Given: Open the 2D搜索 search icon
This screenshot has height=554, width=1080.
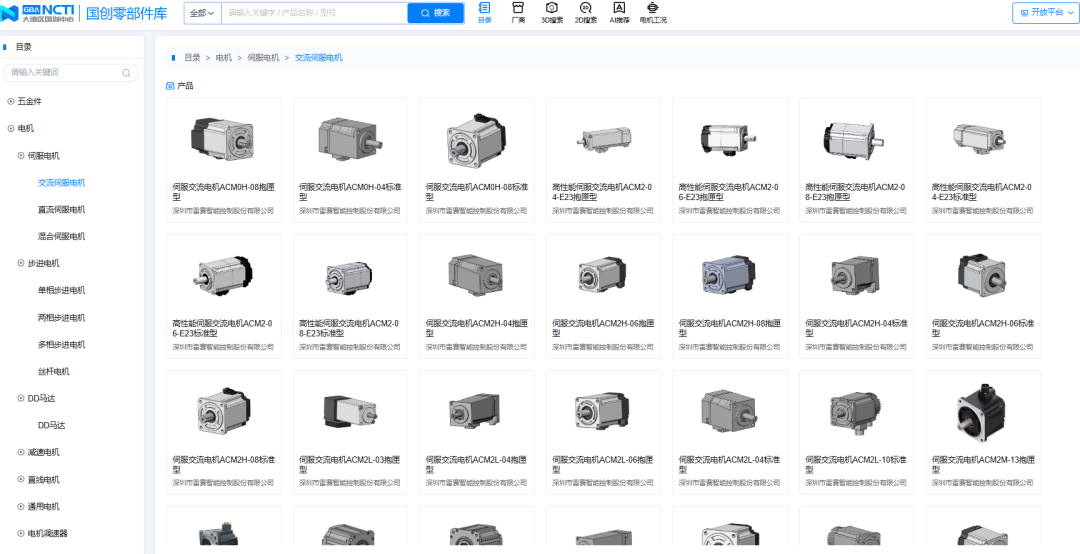Looking at the screenshot, I should pos(585,12).
